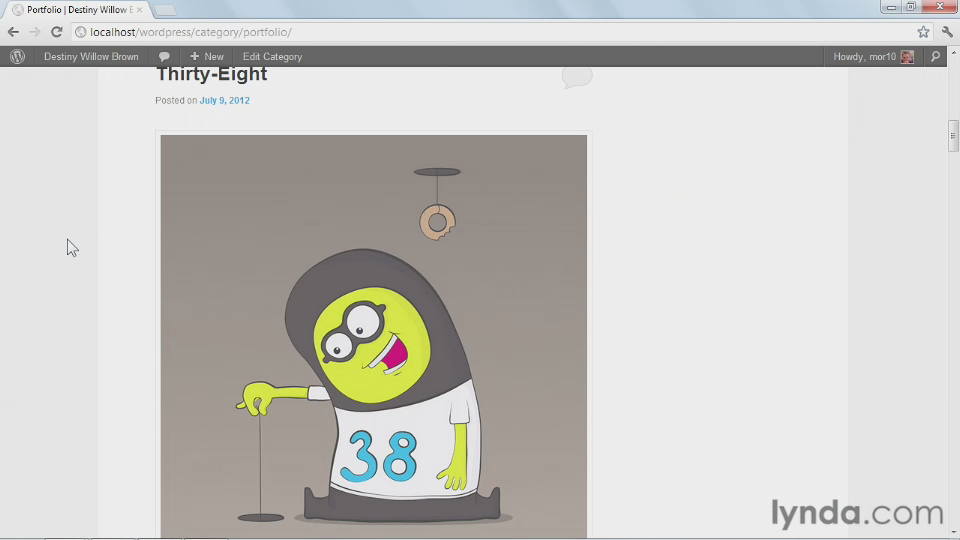Restore down the browser window
This screenshot has width=960, height=540.
coord(911,7)
